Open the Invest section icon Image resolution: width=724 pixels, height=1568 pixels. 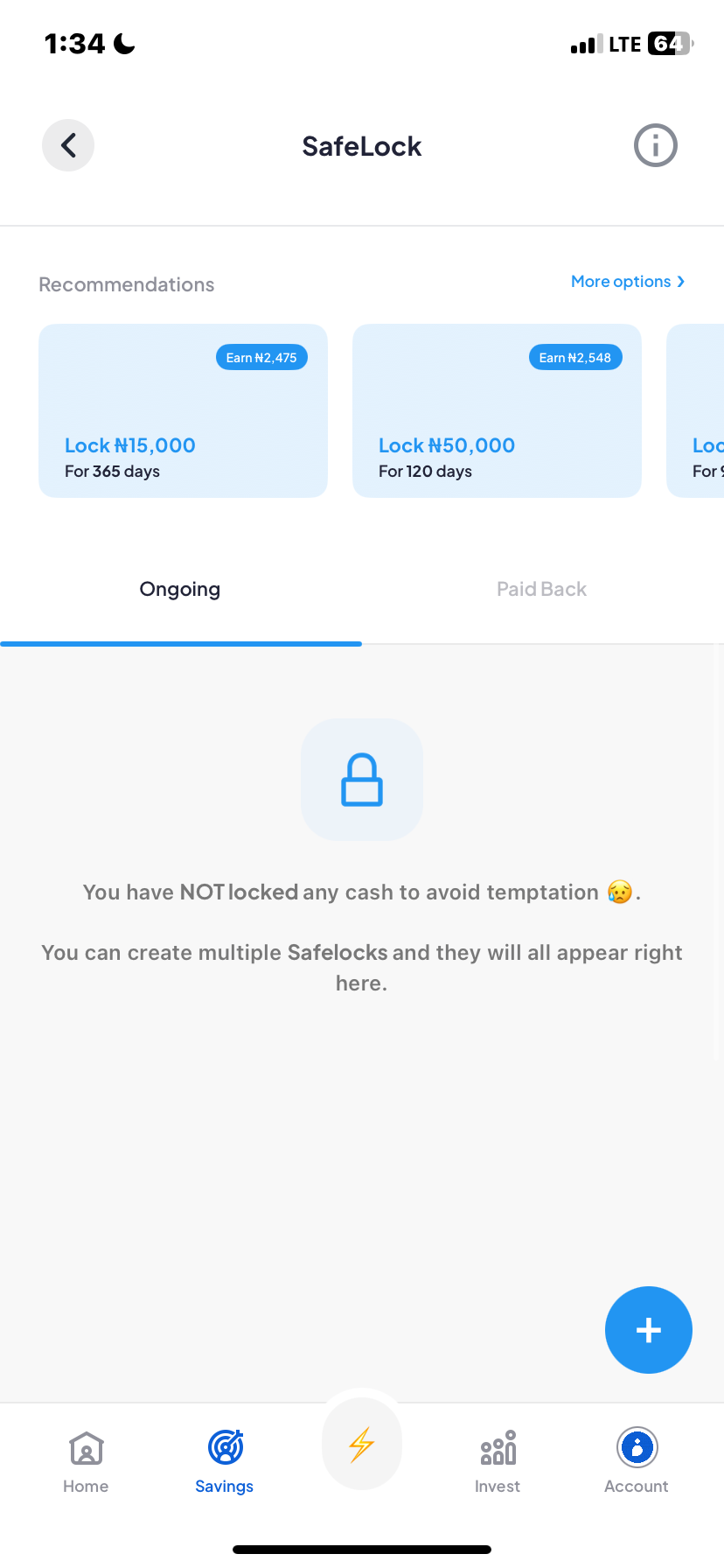[497, 1459]
